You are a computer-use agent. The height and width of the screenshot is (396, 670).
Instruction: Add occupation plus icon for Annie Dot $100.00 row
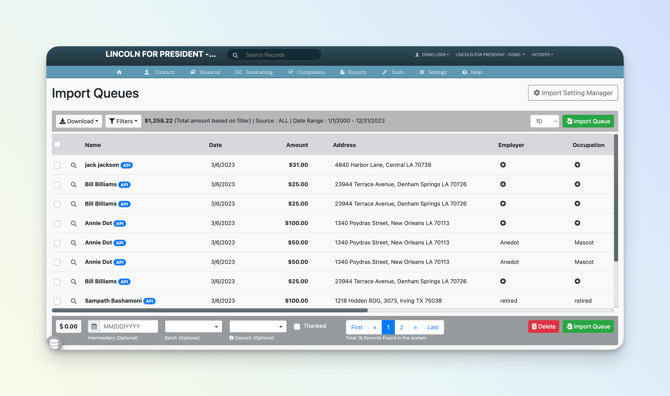click(x=577, y=223)
